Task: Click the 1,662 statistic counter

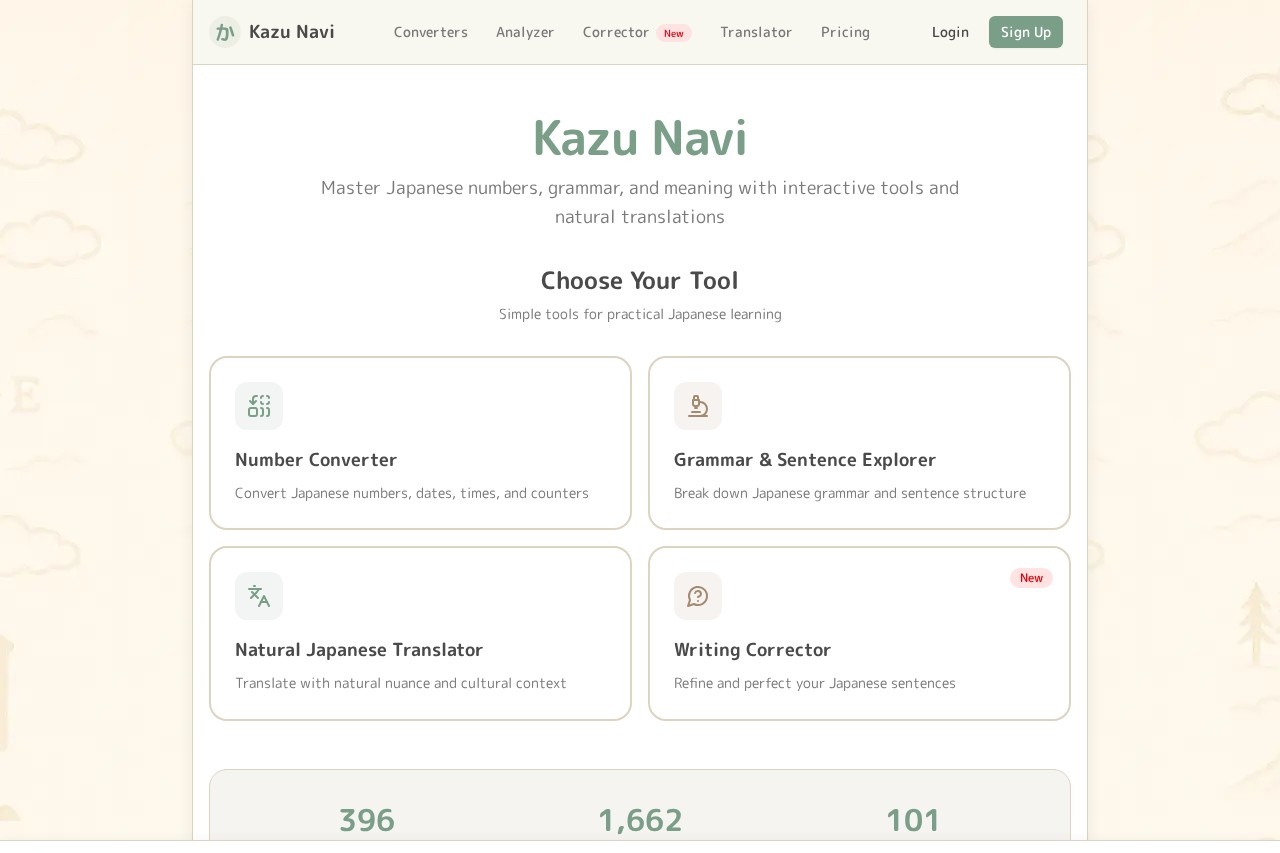Action: pos(640,819)
